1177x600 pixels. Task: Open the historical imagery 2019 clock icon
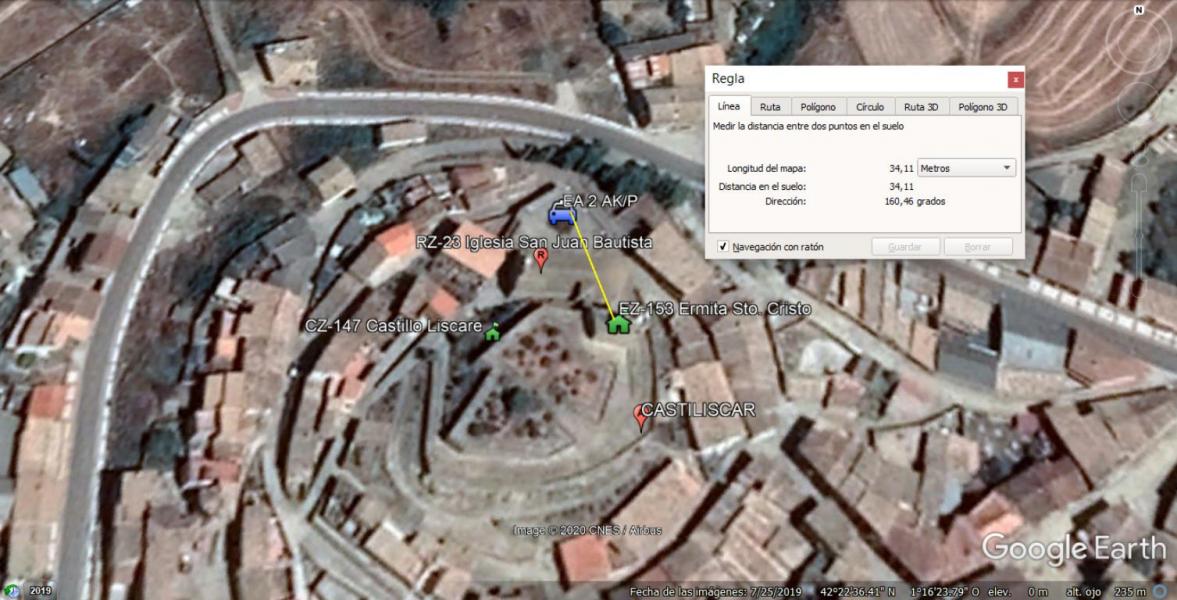12,591
